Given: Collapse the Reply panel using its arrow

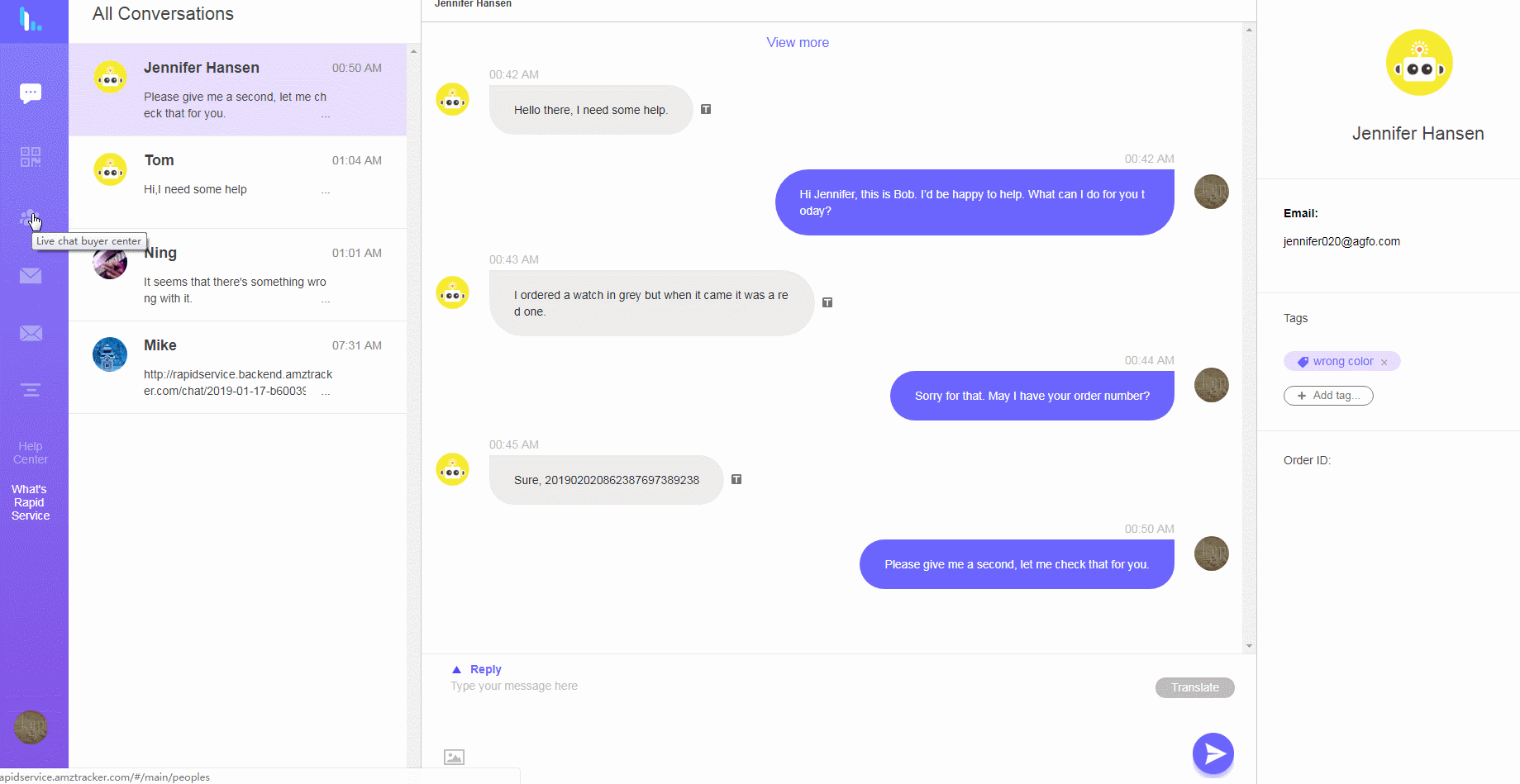Looking at the screenshot, I should tap(457, 669).
